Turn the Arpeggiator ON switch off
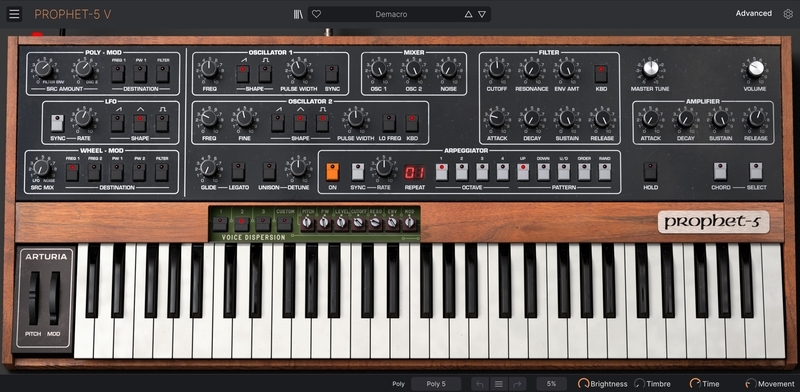The image size is (800, 392). [x=332, y=172]
